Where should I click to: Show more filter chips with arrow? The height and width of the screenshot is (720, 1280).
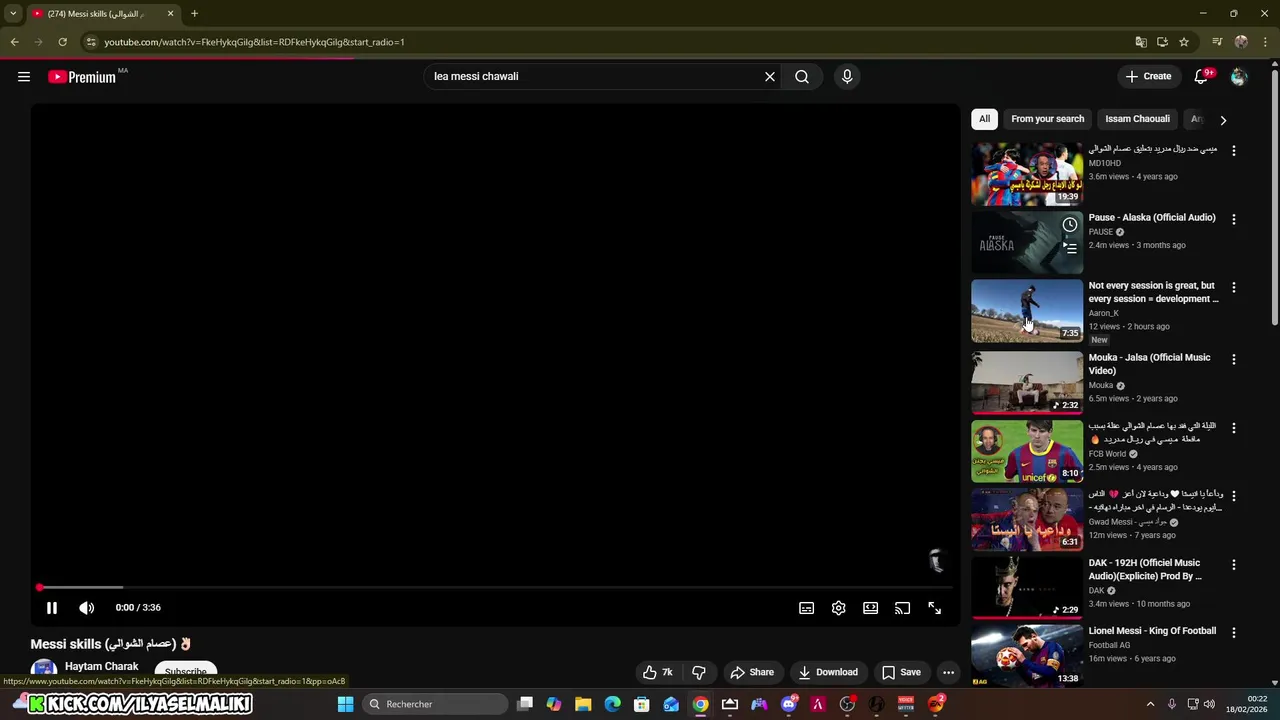click(1223, 120)
